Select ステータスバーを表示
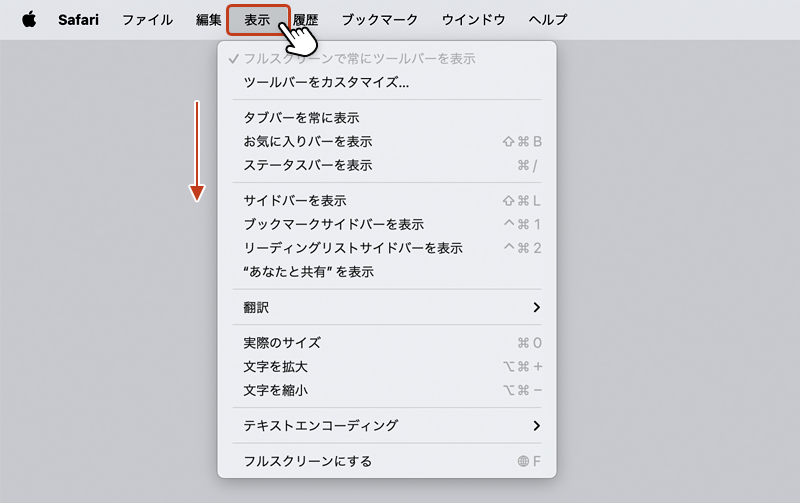This screenshot has width=800, height=503. pos(387,165)
